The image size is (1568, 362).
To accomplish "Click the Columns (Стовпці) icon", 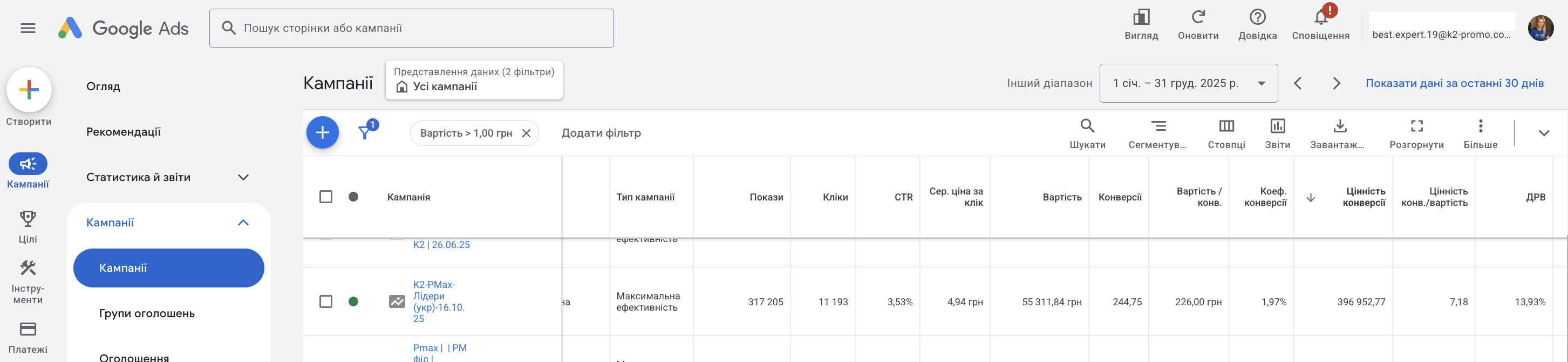I will pyautogui.click(x=1226, y=127).
